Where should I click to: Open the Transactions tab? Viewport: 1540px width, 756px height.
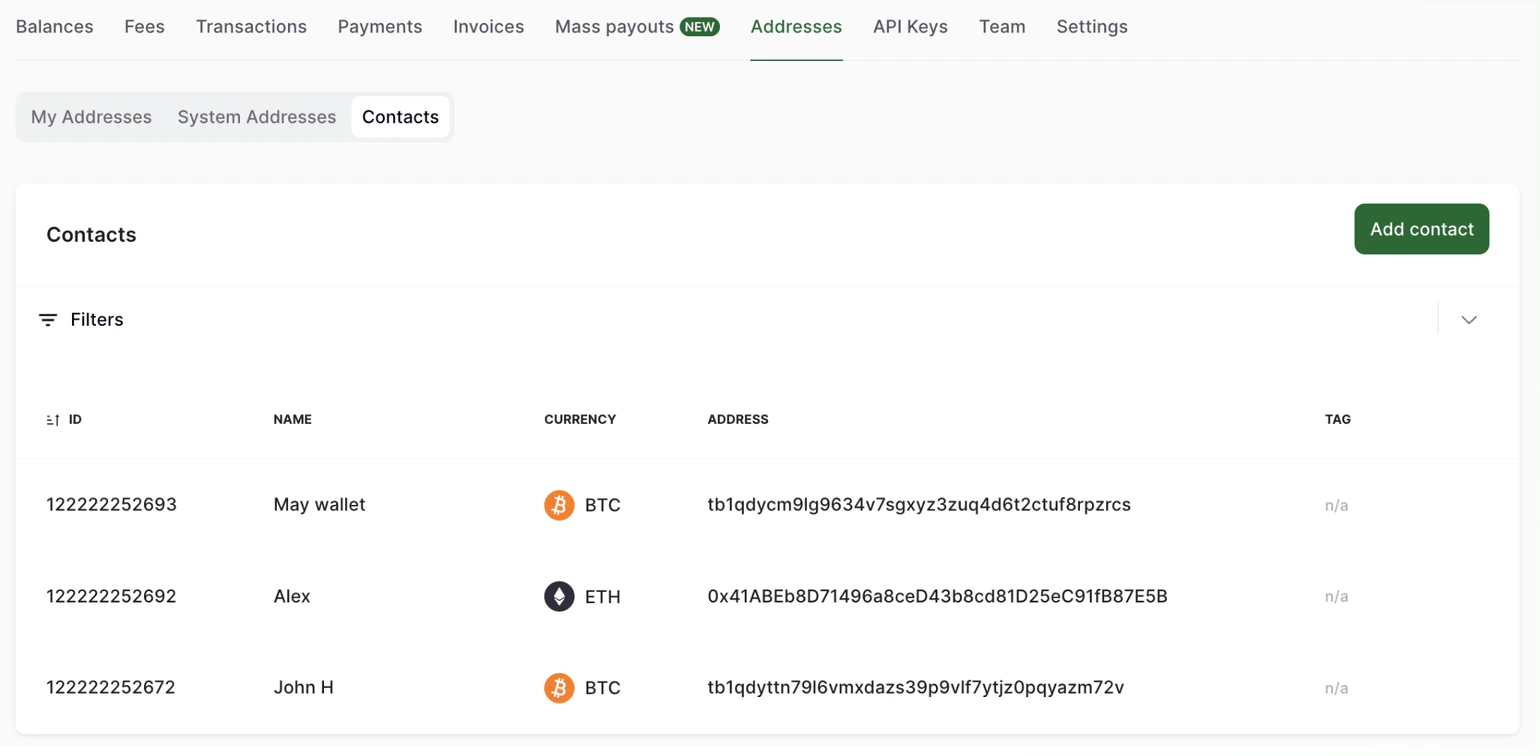[251, 27]
